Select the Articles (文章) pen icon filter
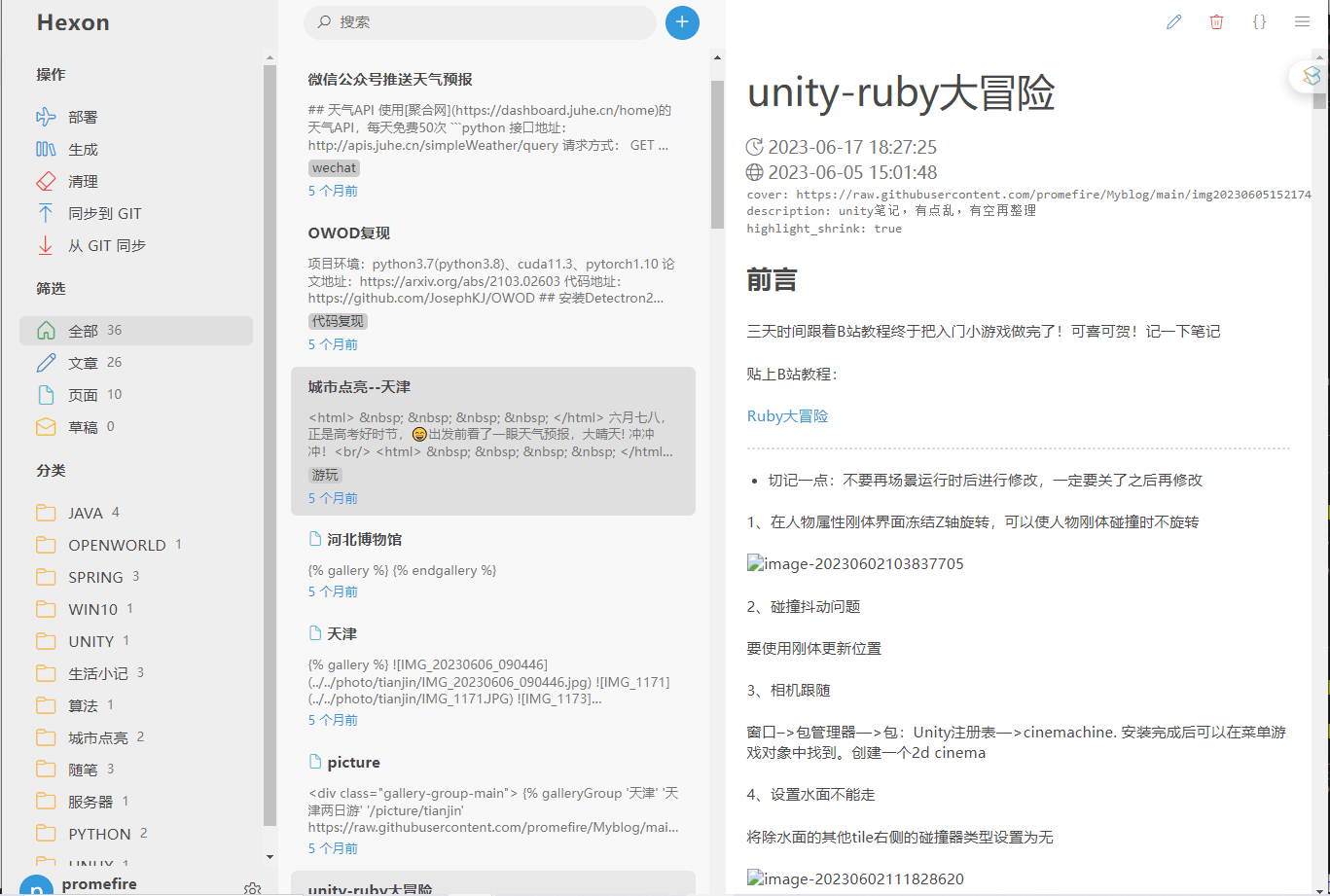 [46, 362]
